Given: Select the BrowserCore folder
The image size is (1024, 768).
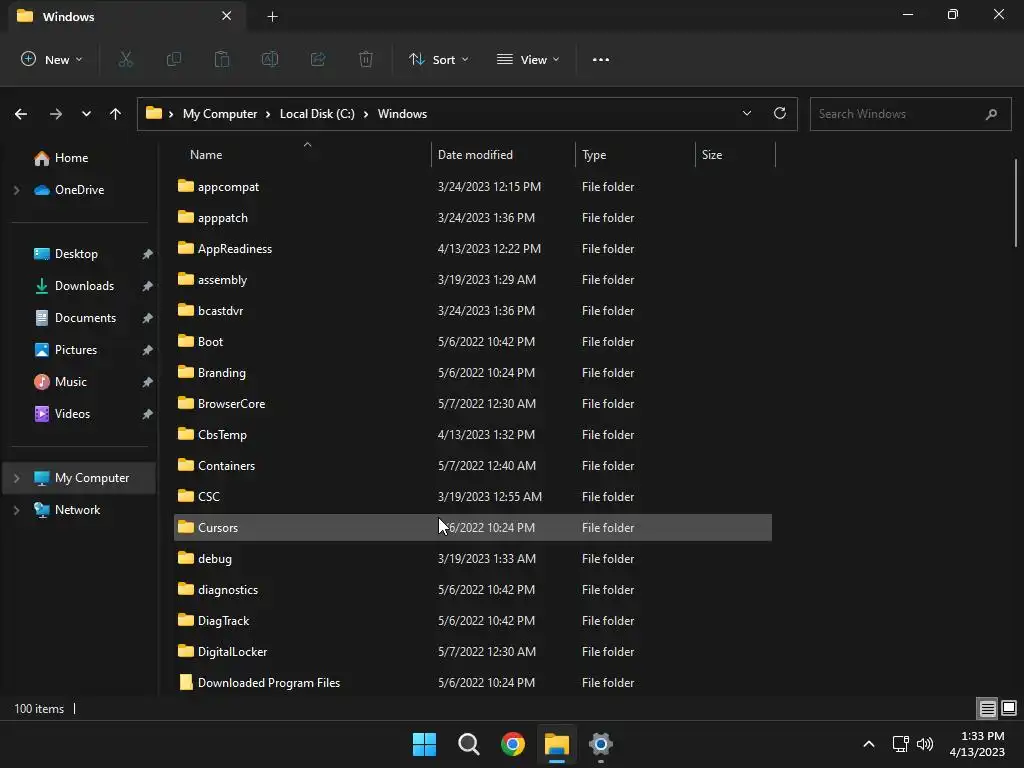Looking at the screenshot, I should click(x=473, y=404).
